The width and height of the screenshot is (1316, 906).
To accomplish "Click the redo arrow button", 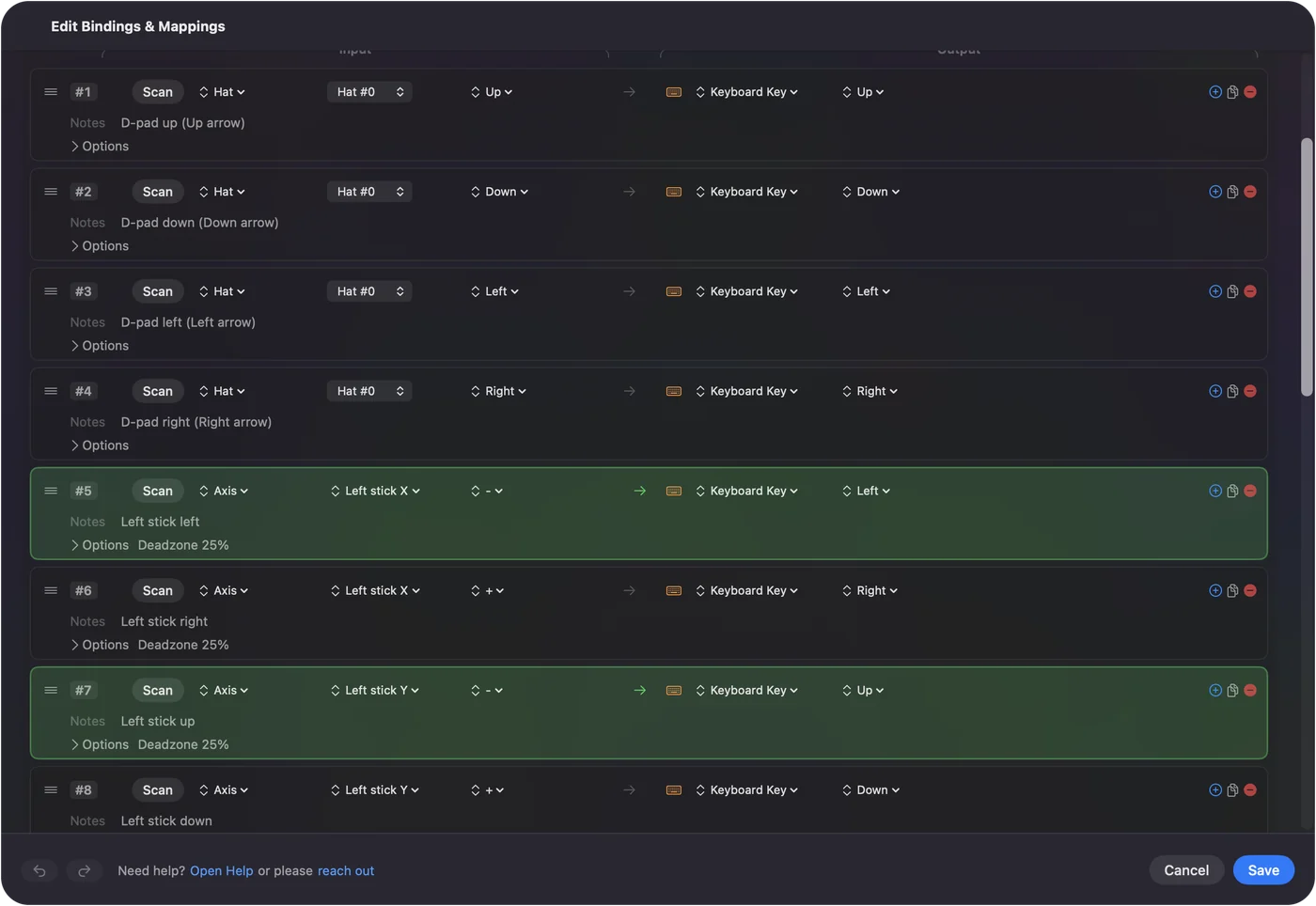I will tap(84, 870).
